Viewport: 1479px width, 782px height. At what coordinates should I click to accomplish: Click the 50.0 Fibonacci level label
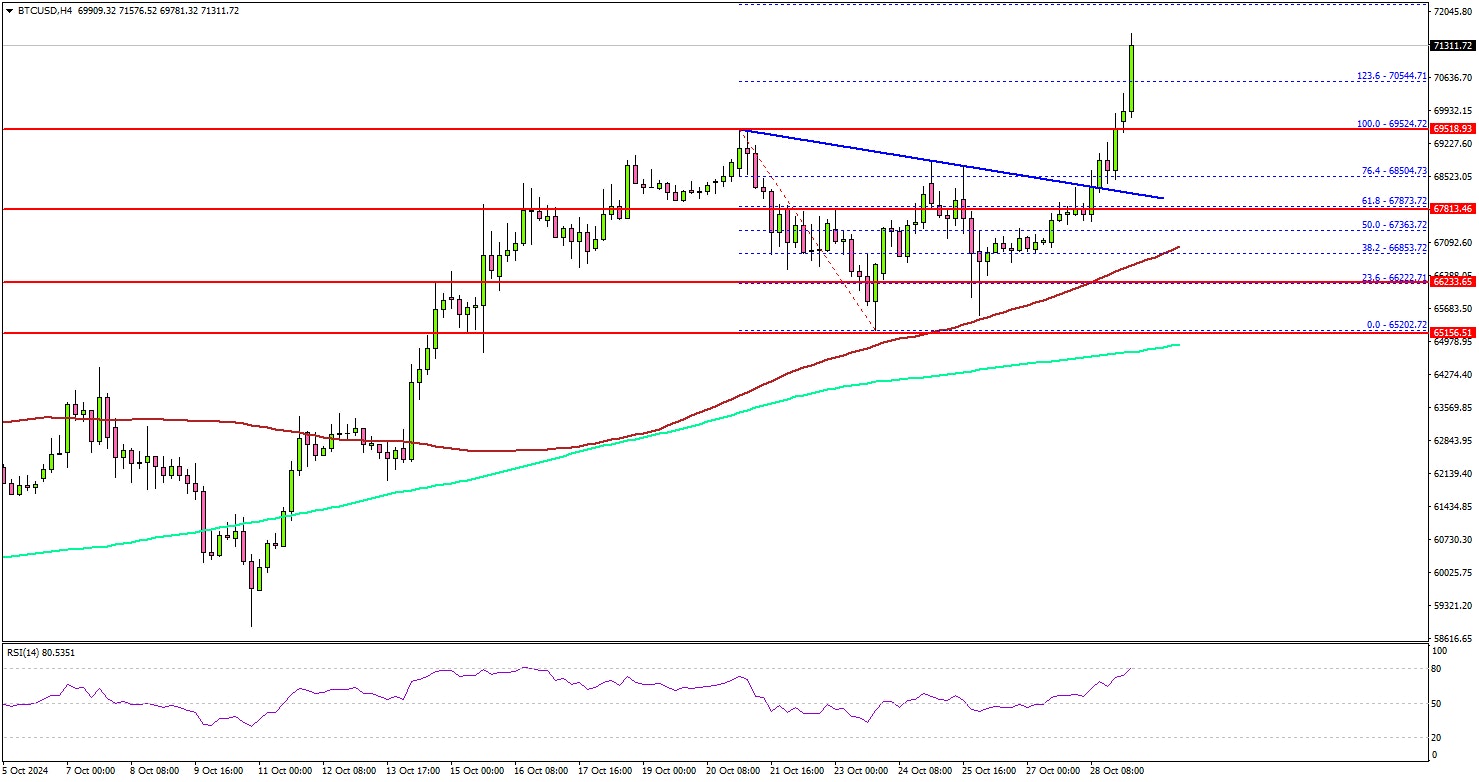tap(1391, 225)
